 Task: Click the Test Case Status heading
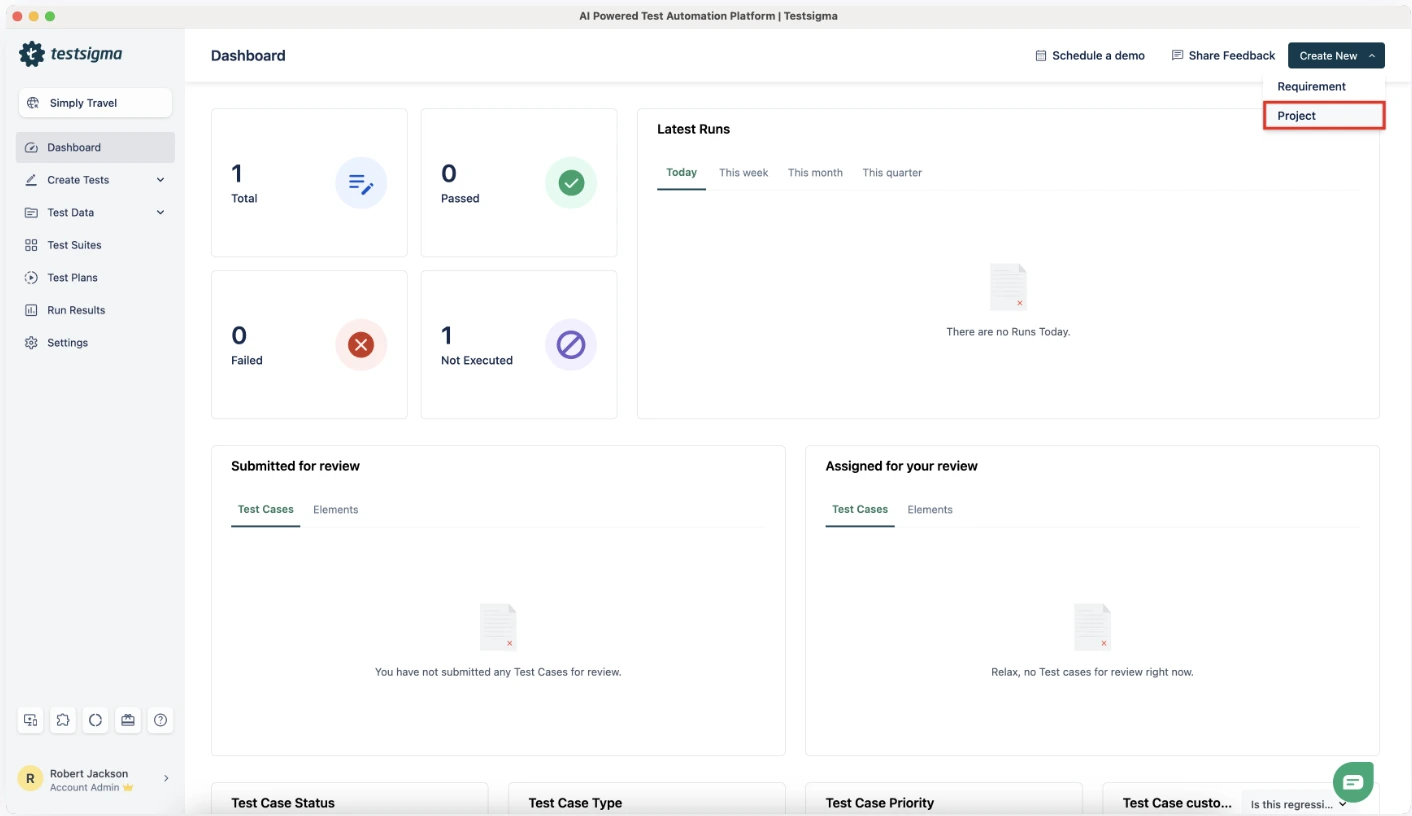pyautogui.click(x=283, y=803)
